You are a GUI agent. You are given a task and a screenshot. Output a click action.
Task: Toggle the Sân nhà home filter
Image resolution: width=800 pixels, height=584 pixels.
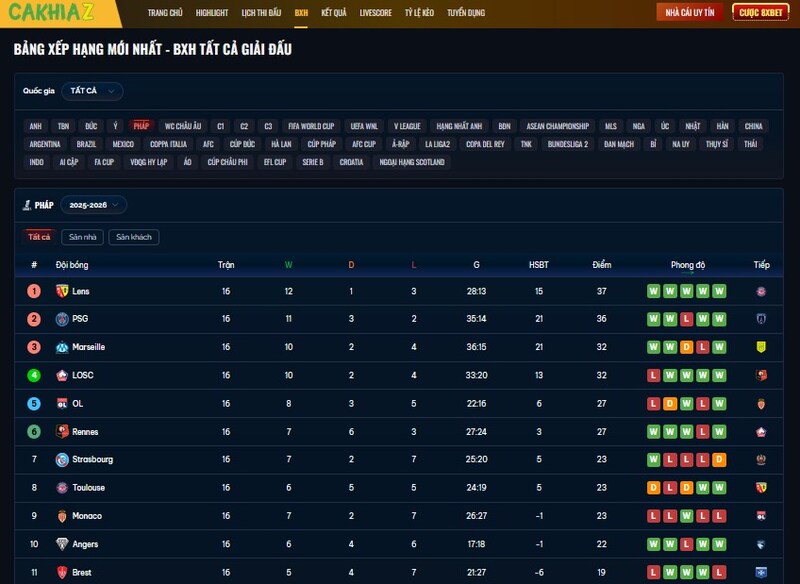(82, 237)
